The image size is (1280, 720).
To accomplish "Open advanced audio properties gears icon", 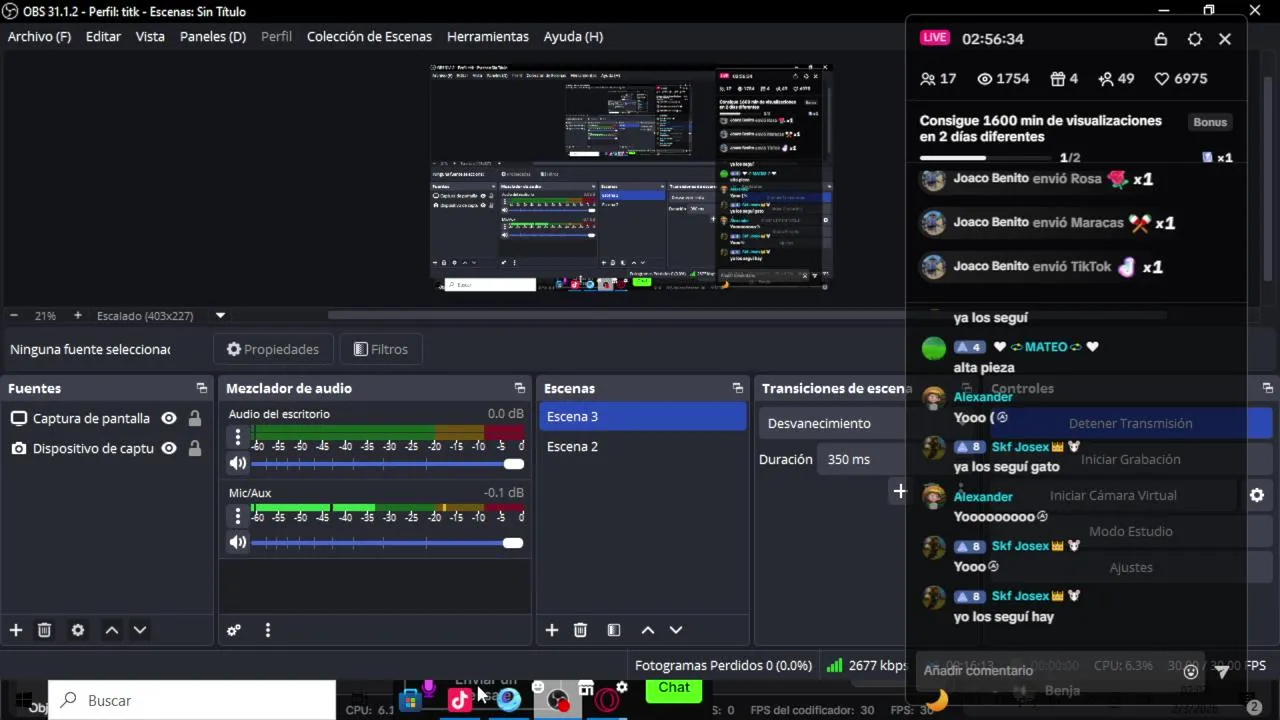I will coord(234,630).
